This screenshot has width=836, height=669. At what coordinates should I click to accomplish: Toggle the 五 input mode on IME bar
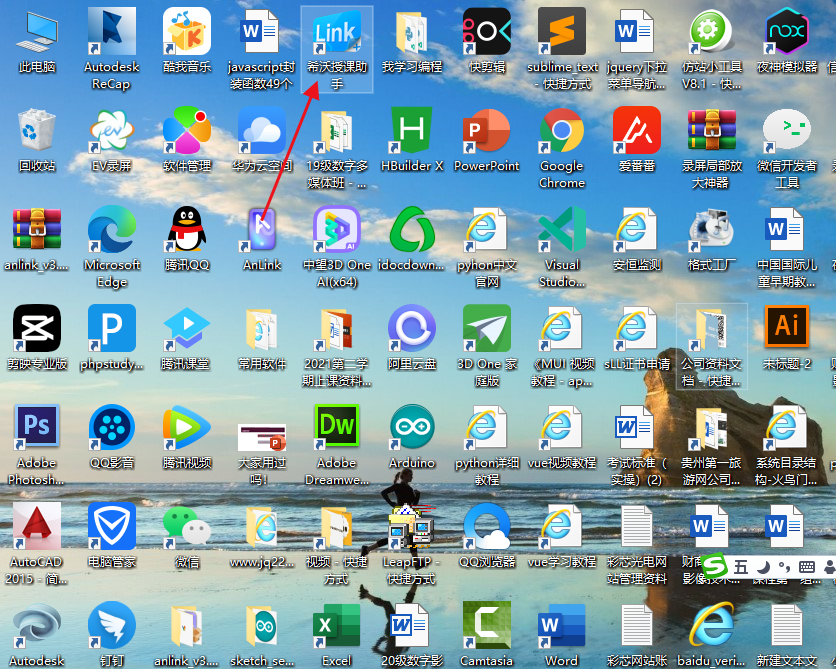(741, 567)
